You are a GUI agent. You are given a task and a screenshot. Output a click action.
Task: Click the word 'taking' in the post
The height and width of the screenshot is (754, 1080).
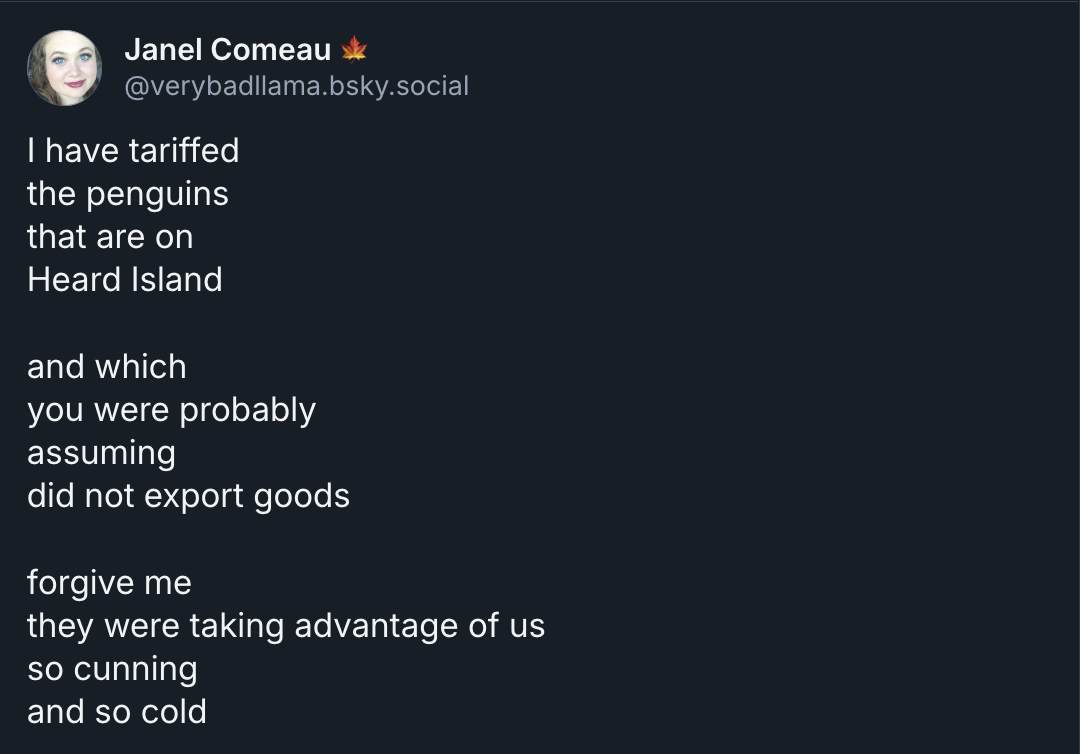pos(237,627)
